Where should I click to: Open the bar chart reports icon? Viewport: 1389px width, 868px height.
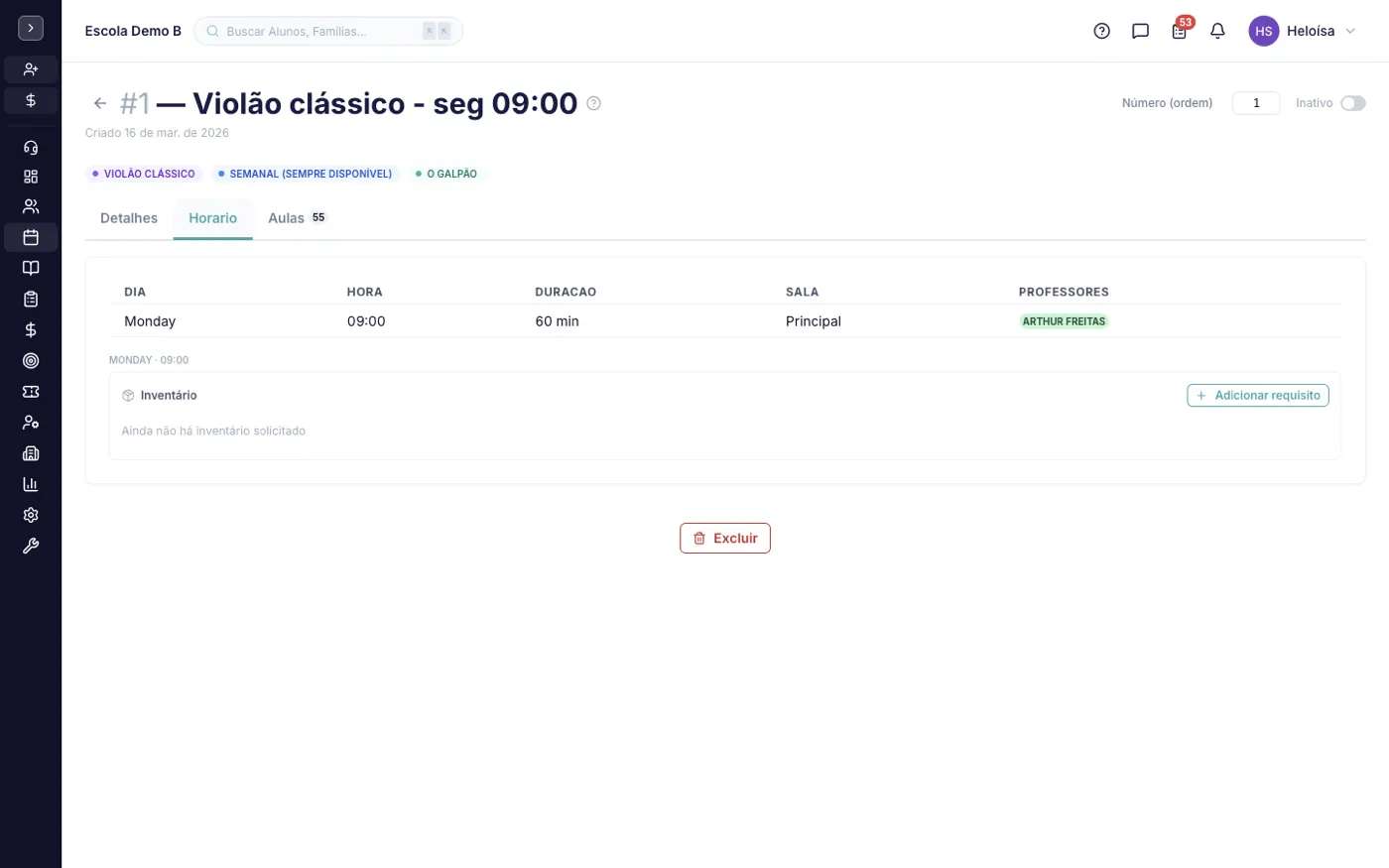(31, 484)
